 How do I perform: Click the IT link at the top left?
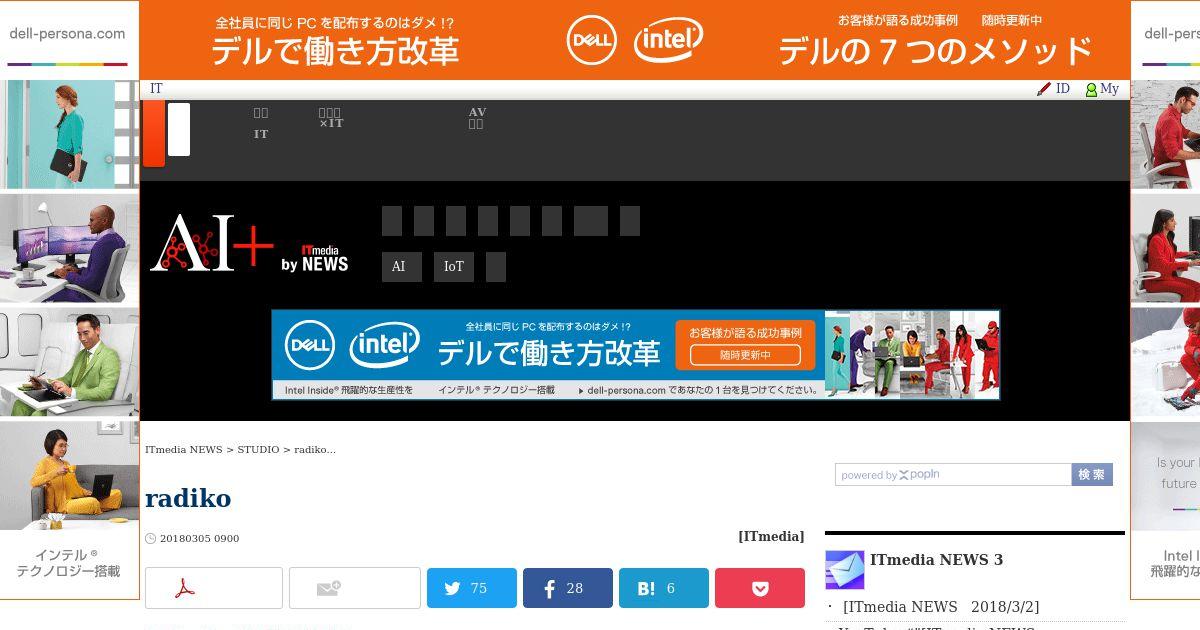156,89
